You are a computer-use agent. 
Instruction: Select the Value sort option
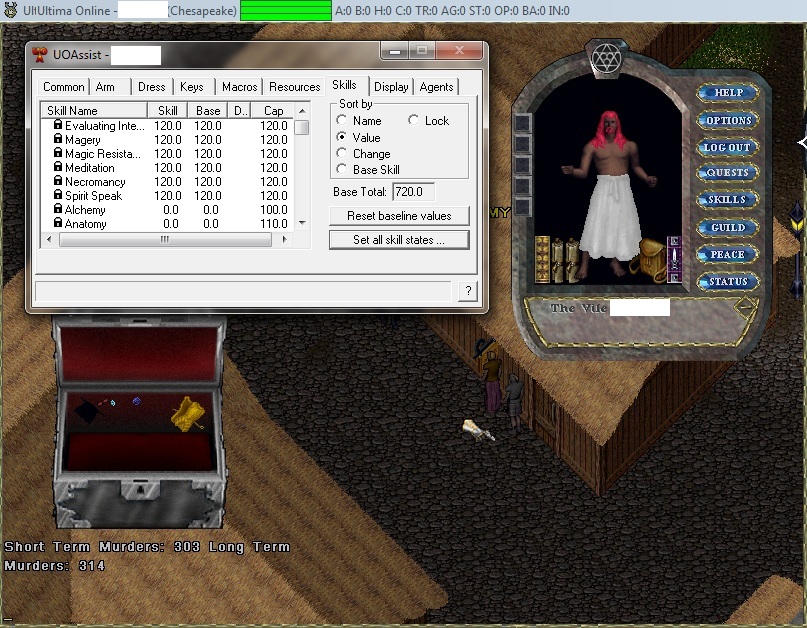point(341,137)
